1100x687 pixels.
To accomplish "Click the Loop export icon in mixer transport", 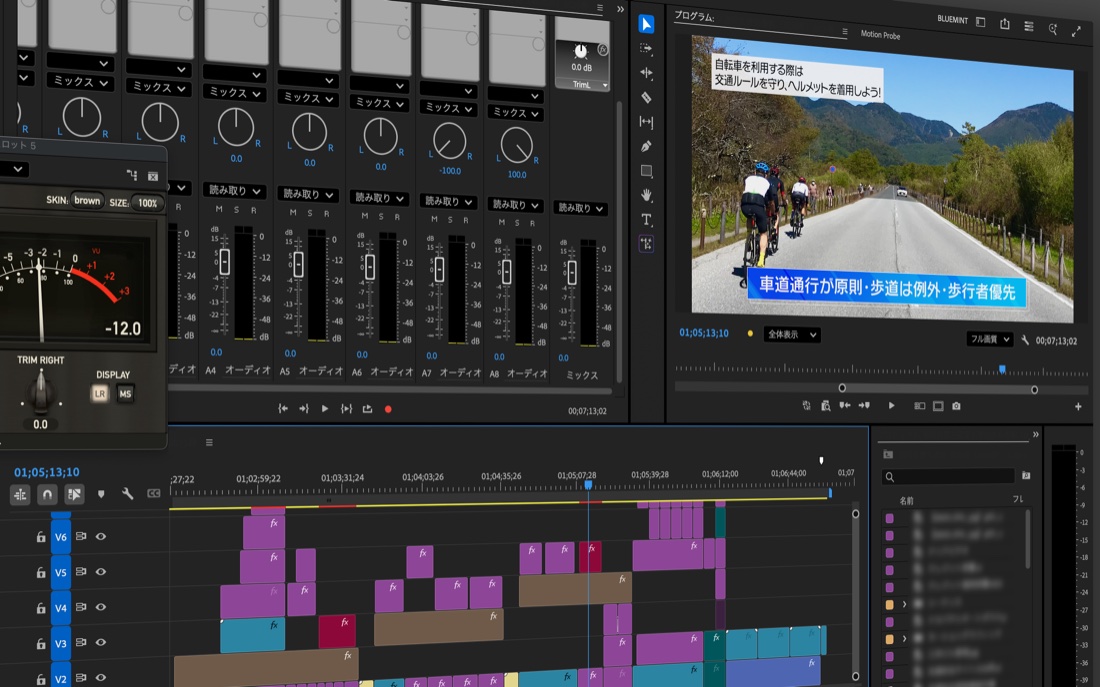I will (x=367, y=408).
